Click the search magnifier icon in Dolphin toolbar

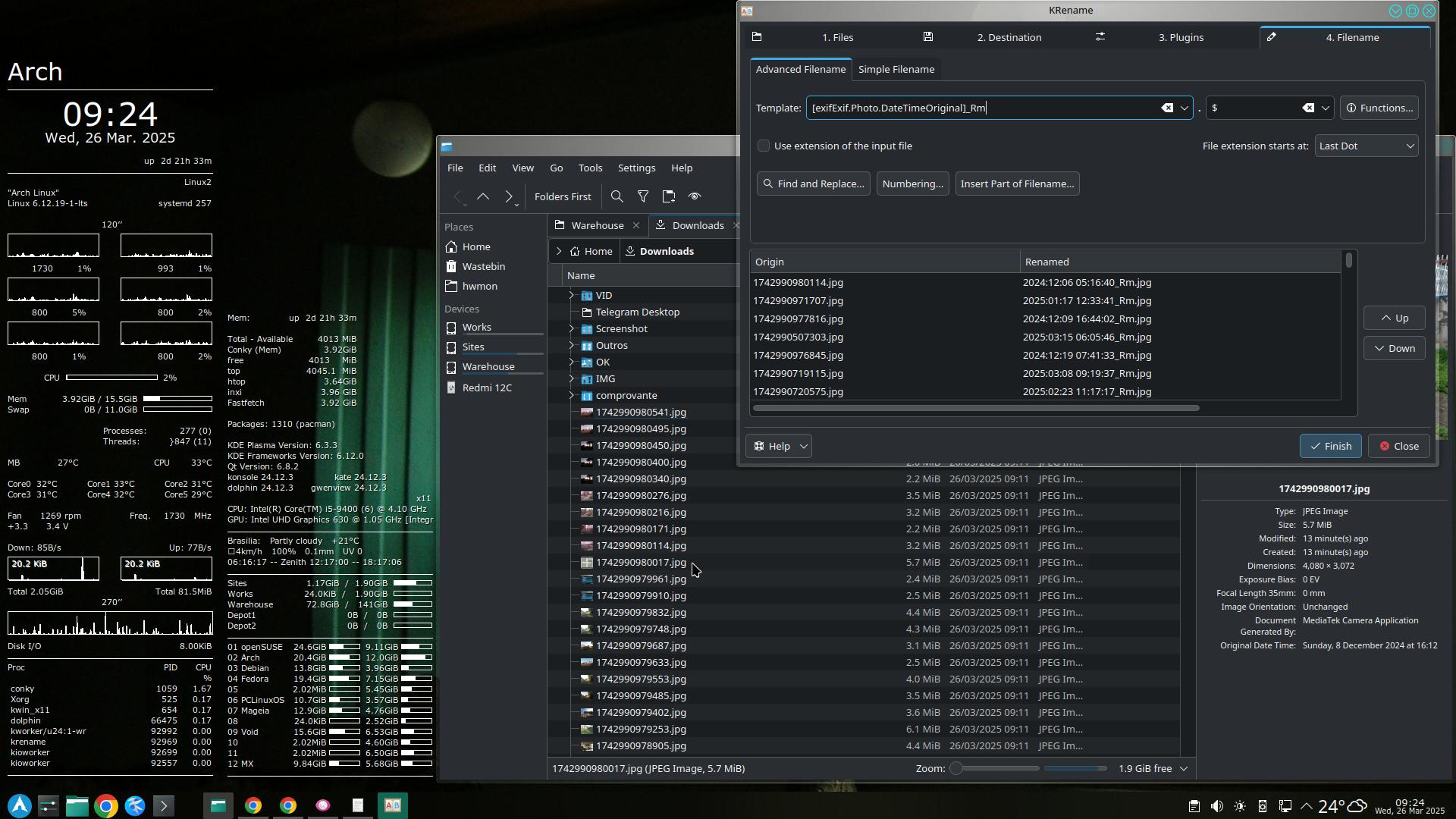(x=617, y=196)
